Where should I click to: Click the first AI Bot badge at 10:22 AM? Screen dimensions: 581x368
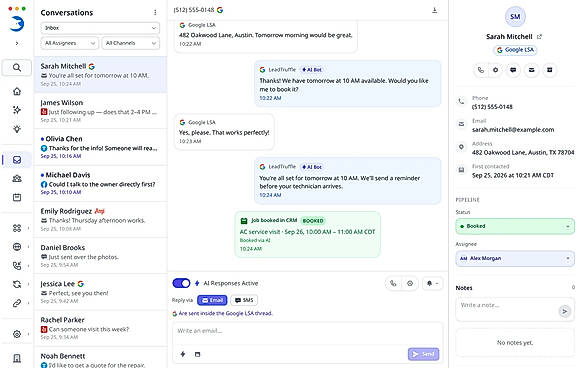312,70
